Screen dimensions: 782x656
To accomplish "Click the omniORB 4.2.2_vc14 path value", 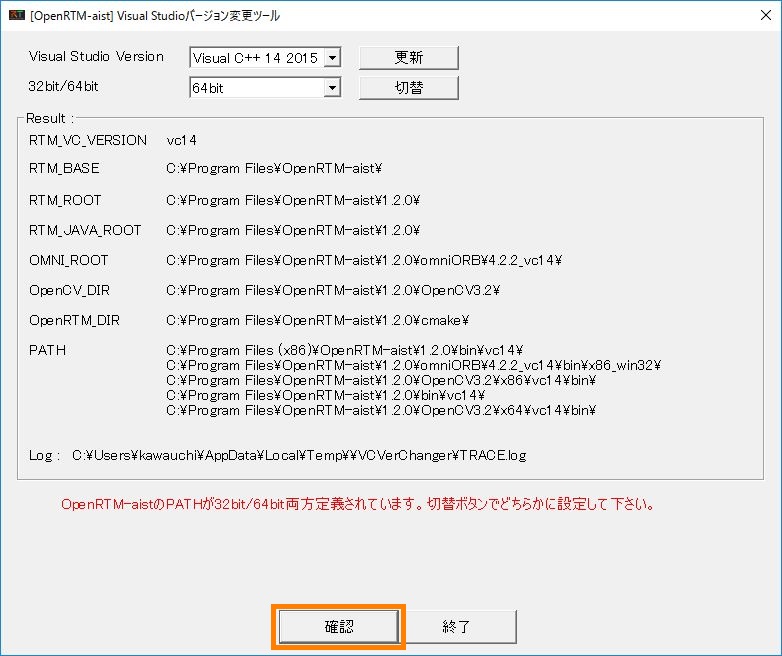I will click(364, 260).
